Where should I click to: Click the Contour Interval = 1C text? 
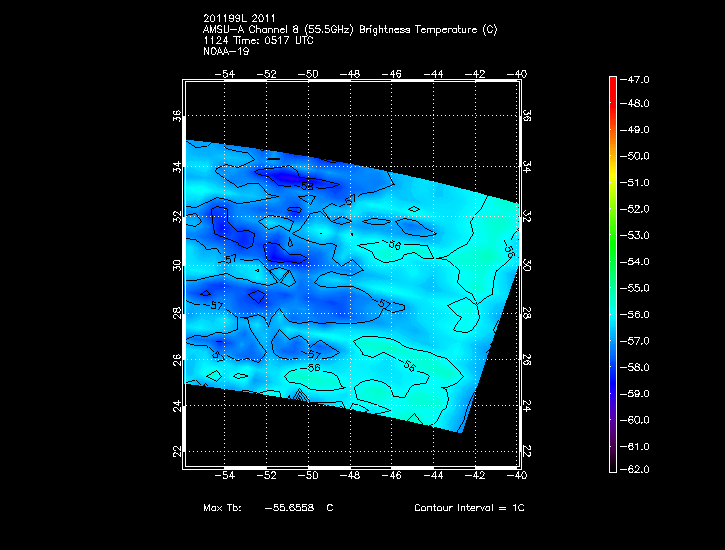click(469, 508)
